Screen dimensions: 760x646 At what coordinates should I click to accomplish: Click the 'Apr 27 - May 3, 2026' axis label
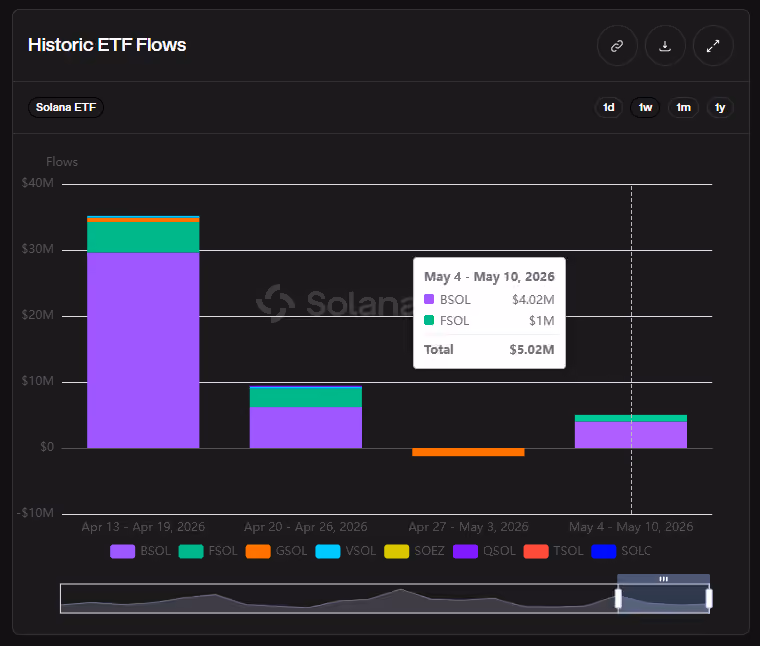pos(468,527)
